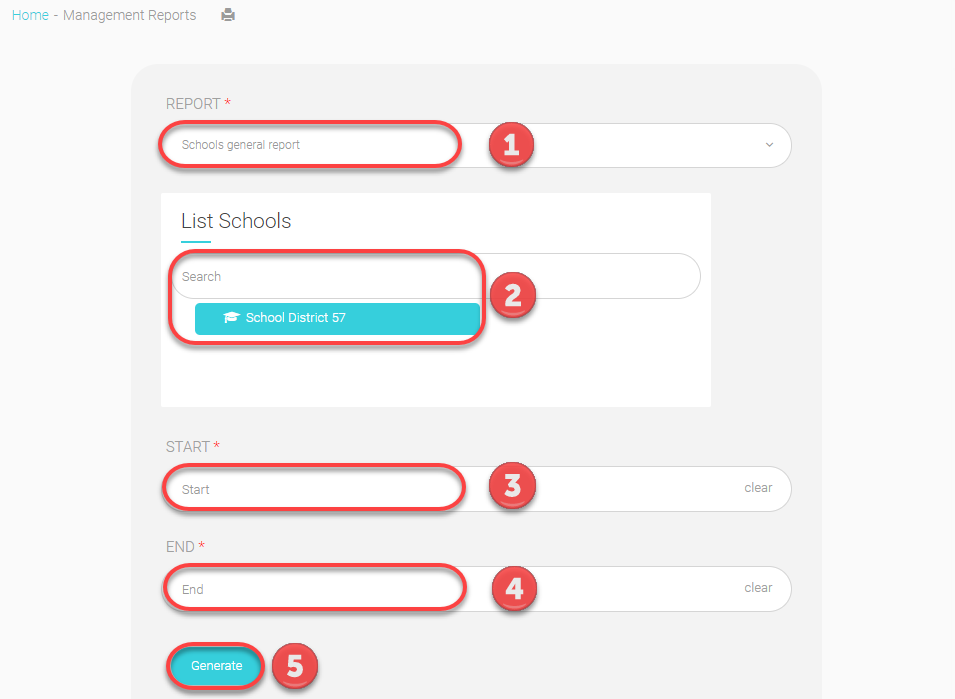Screen dimensions: 955x699
Task: Click annotation badge 2 beside the school list
Action: pos(513,295)
